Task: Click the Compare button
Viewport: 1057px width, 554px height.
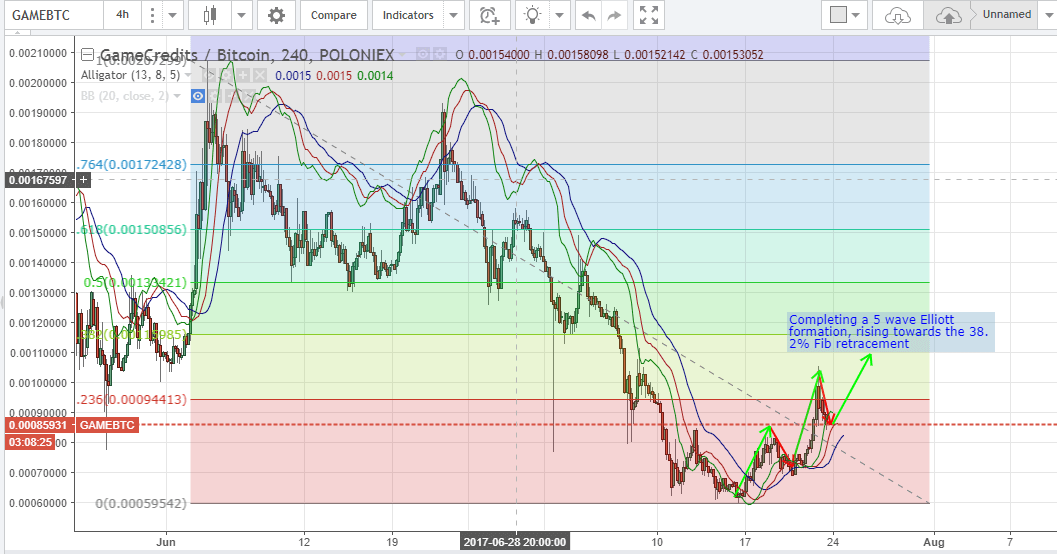Action: (334, 15)
